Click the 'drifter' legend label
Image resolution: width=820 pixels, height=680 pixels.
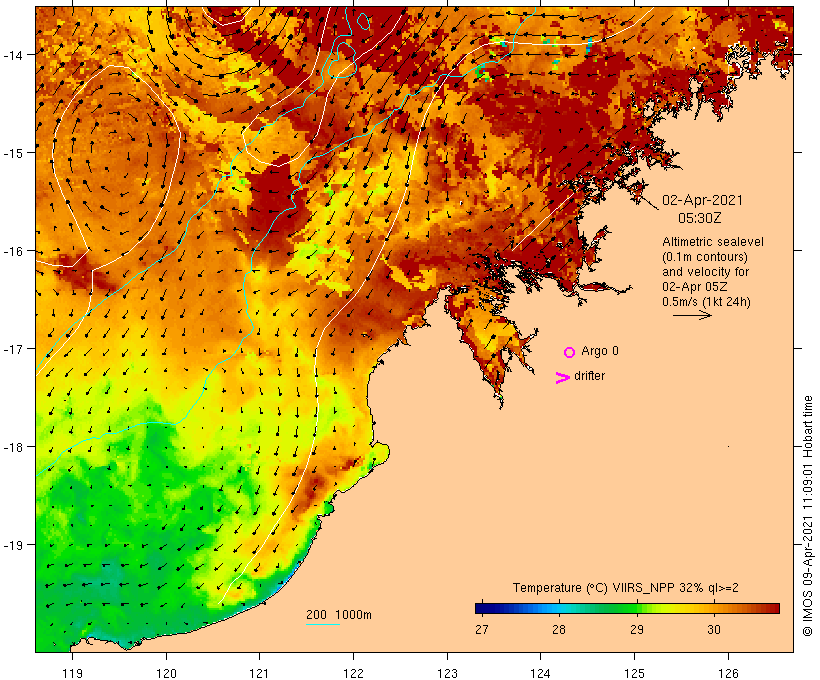coord(589,376)
